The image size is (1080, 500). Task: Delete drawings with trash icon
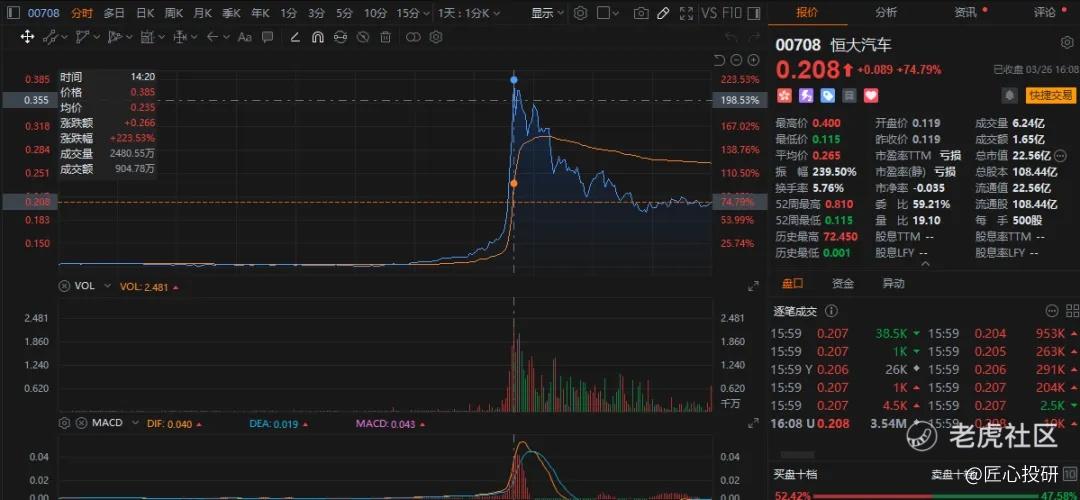click(x=386, y=37)
